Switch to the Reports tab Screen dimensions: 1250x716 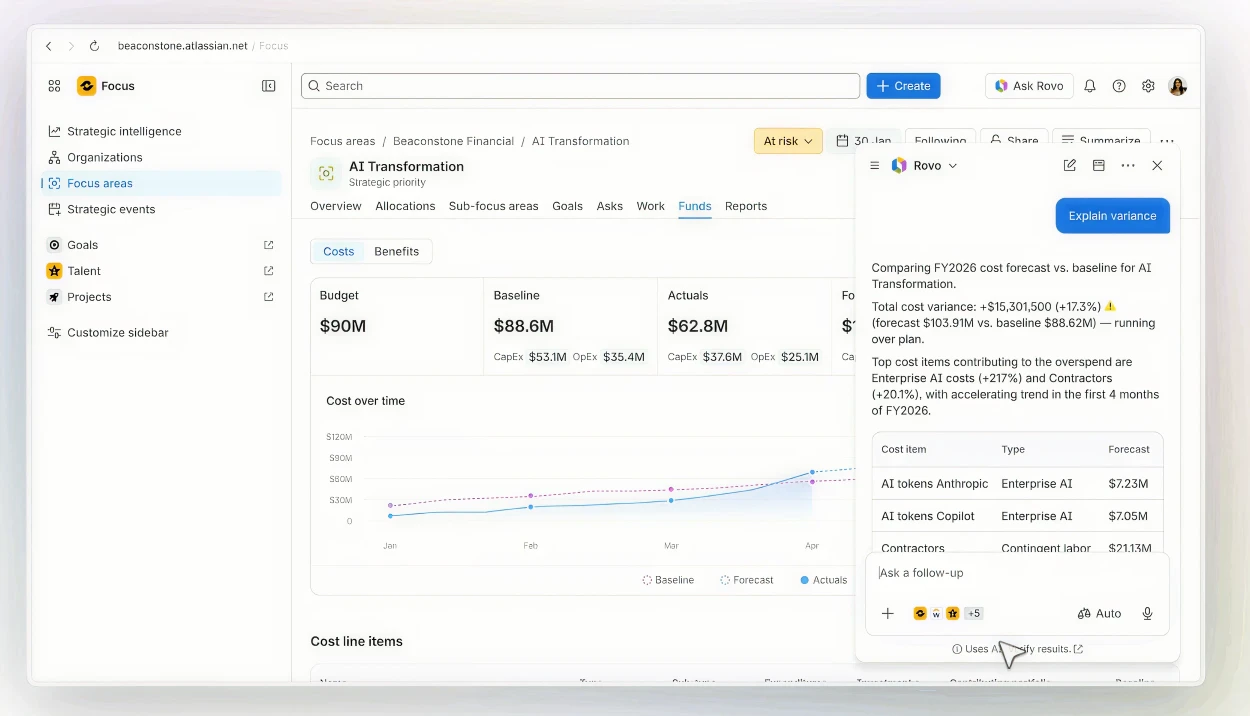pyautogui.click(x=746, y=206)
